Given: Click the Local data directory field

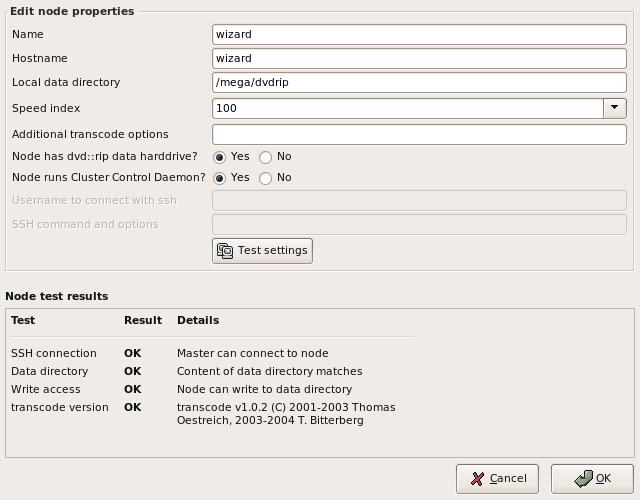Looking at the screenshot, I should pos(419,82).
